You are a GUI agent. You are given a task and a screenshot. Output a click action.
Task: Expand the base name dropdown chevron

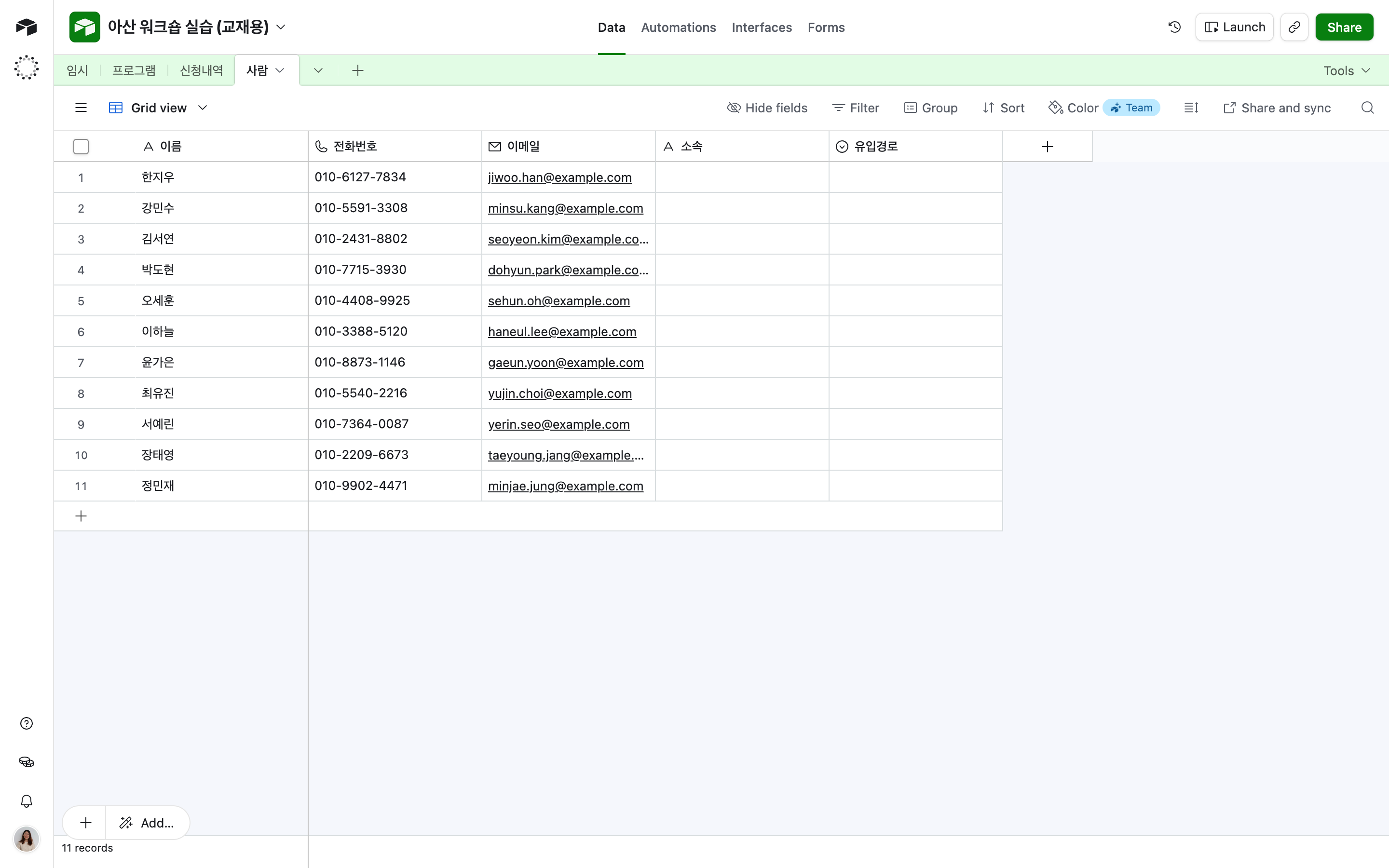281,27
